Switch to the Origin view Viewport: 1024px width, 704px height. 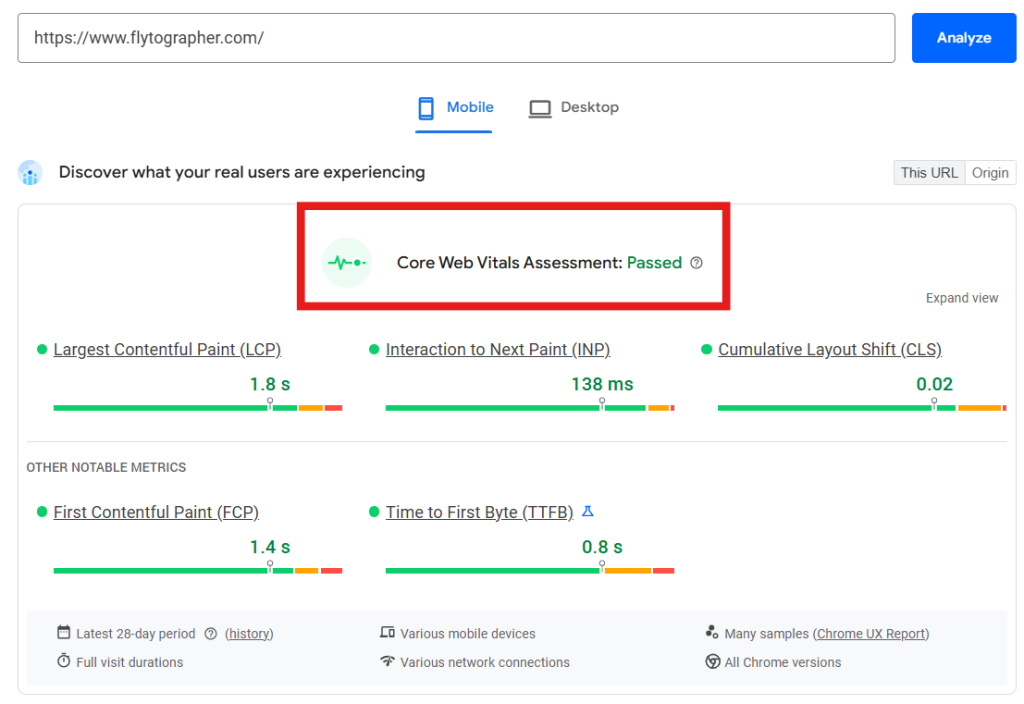(990, 172)
